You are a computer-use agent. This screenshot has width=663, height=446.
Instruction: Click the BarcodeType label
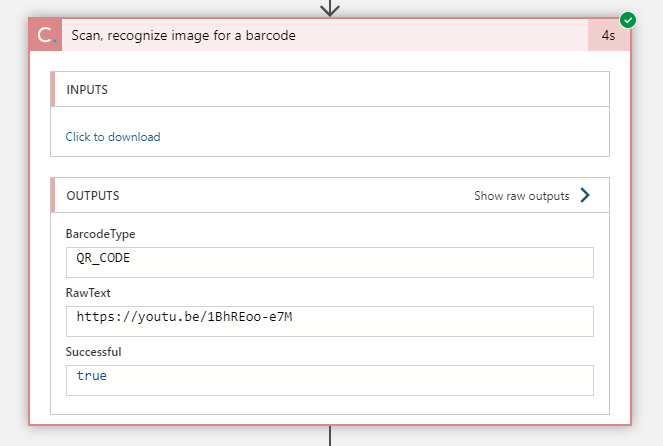tap(100, 234)
